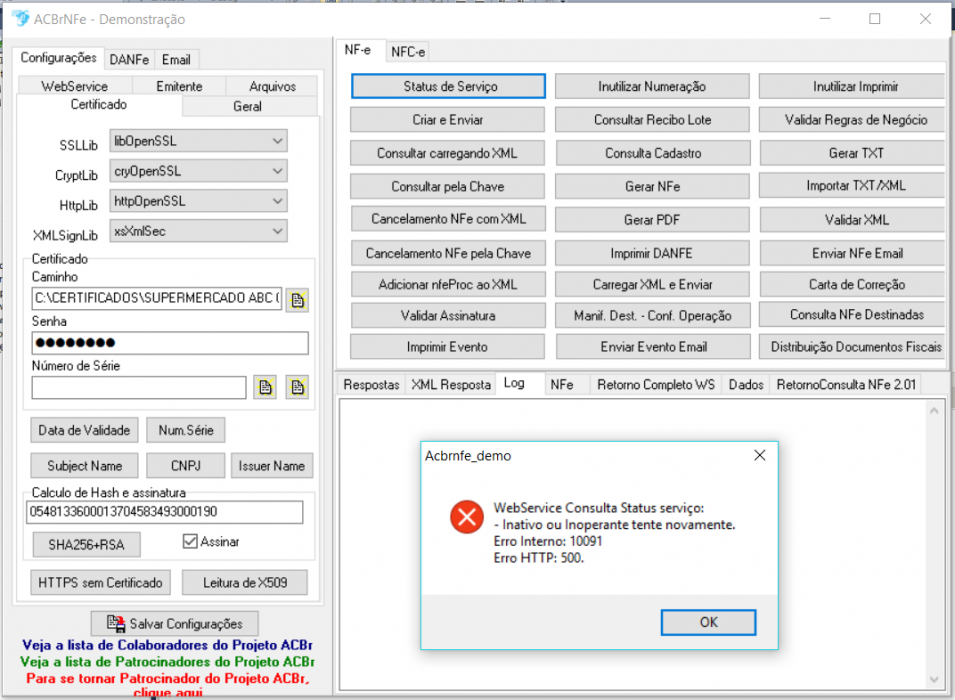Toggle the Assinar checkbox
The height and width of the screenshot is (700, 955).
click(190, 541)
